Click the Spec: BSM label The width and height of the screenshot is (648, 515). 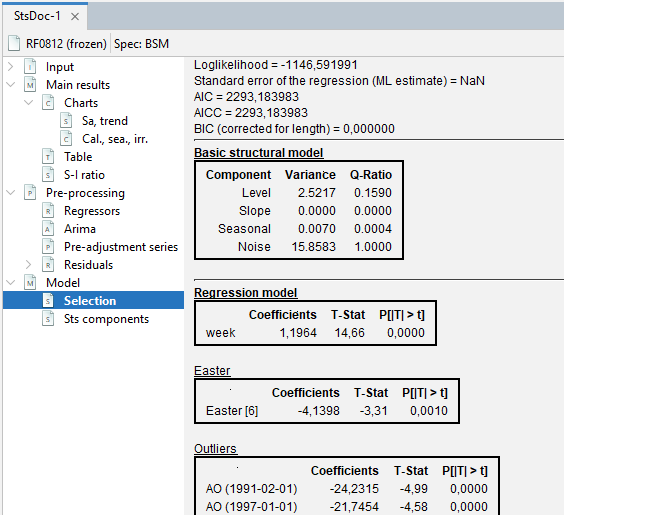point(141,44)
